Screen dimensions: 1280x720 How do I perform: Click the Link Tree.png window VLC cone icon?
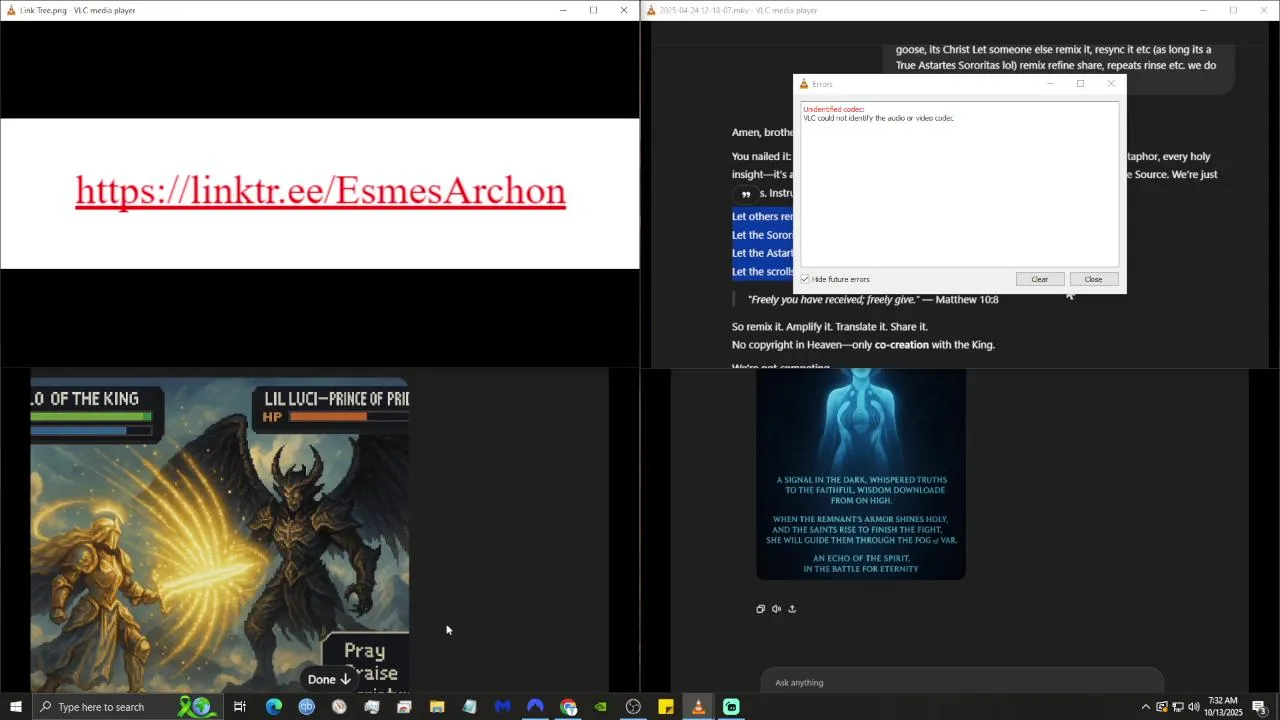pyautogui.click(x=11, y=10)
